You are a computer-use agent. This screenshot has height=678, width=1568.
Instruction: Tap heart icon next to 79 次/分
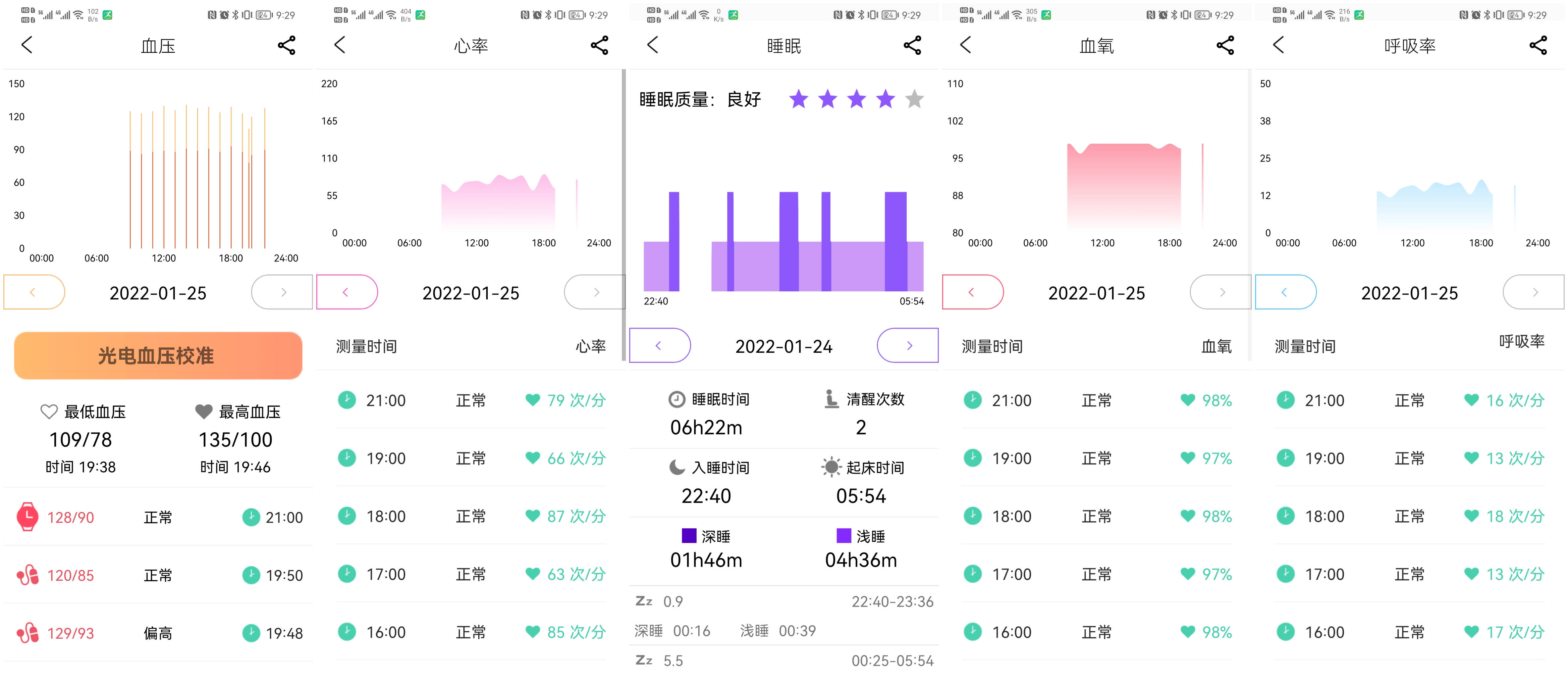533,400
